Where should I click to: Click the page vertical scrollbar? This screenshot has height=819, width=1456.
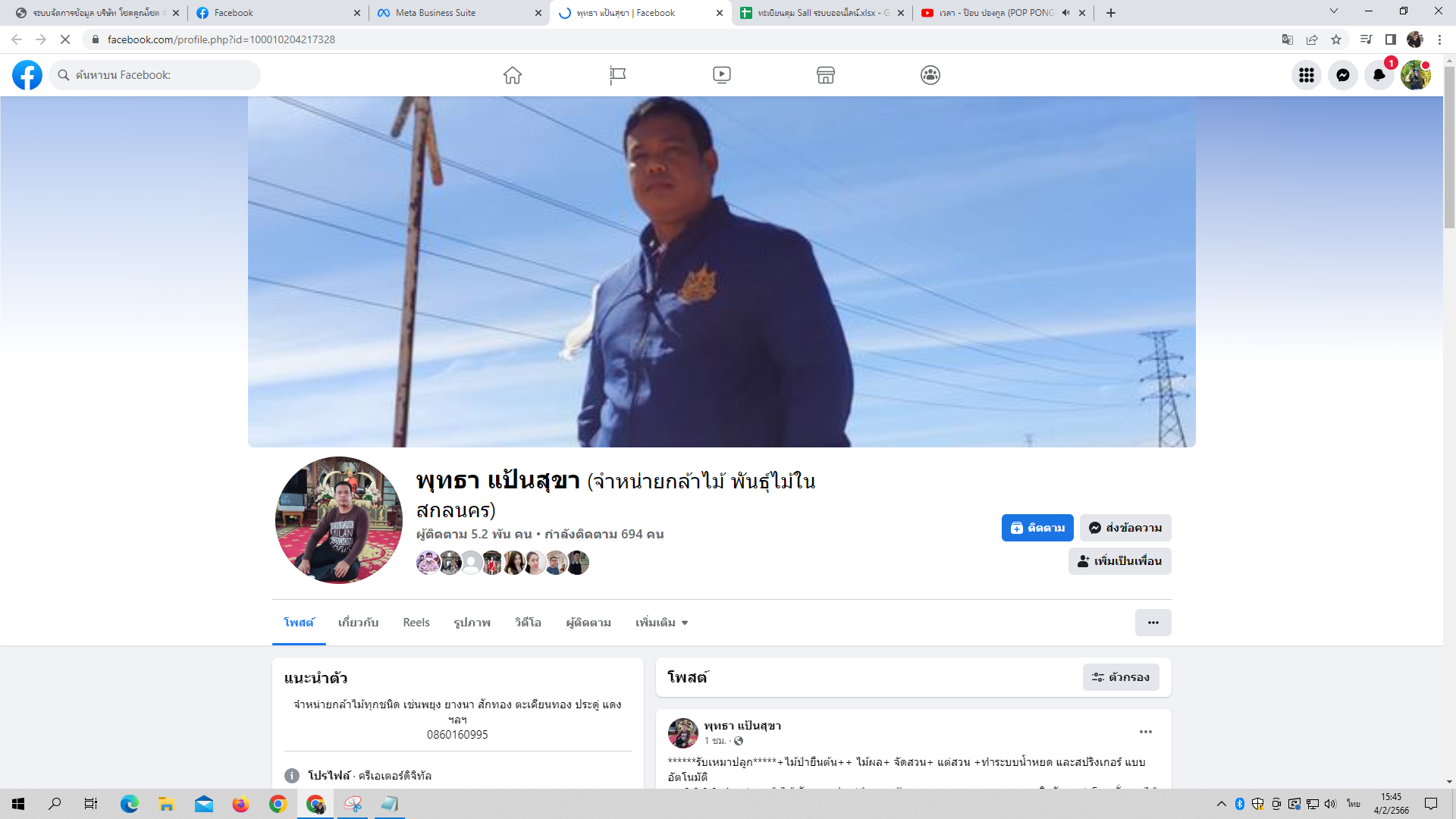tap(1449, 144)
